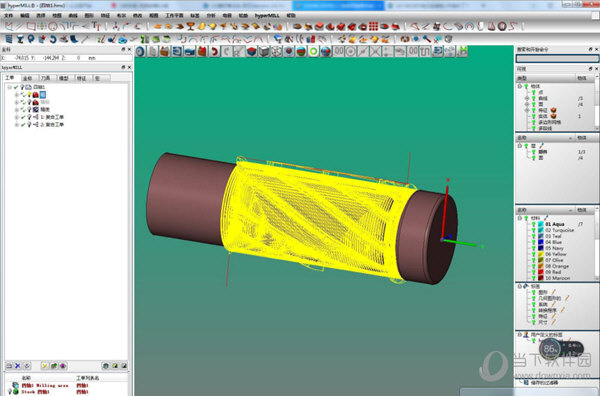Expand the 曲线 entry in the visibility panel
Viewport: 600px width, 396px height.
(527, 98)
